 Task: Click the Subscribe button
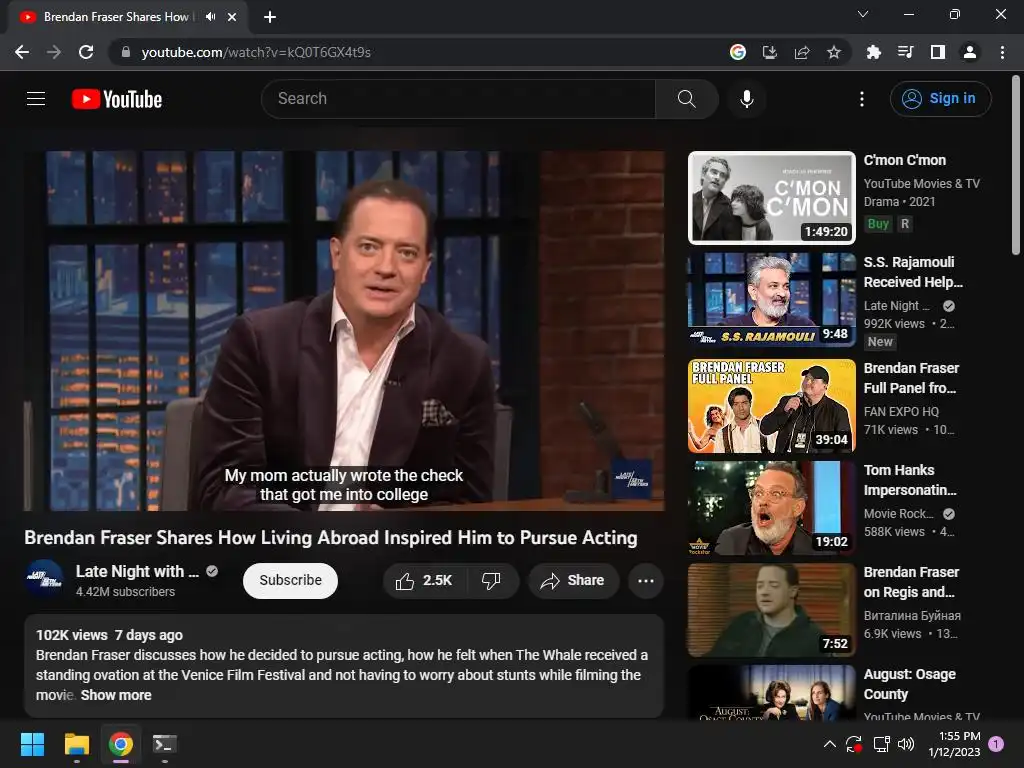[291, 581]
